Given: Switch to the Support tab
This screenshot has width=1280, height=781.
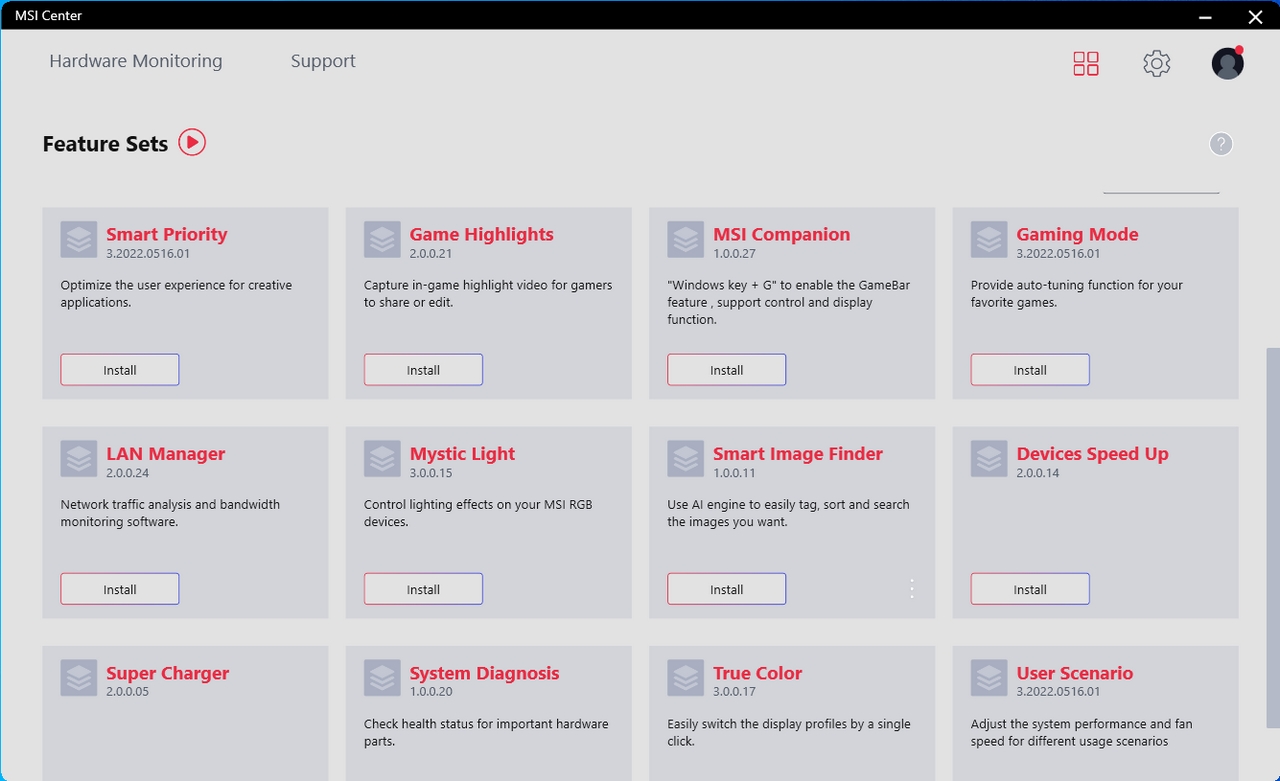Looking at the screenshot, I should tap(323, 61).
